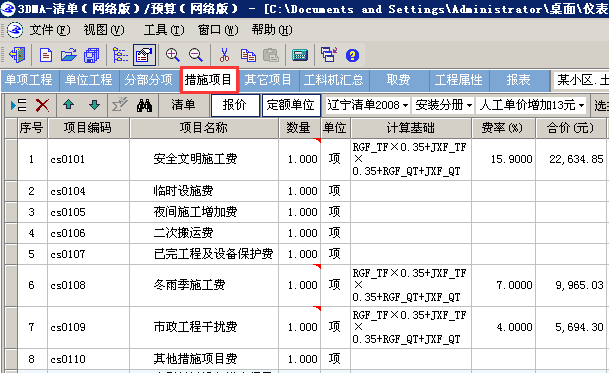The width and height of the screenshot is (609, 373).
Task: Click the zoom out magnifier icon
Action: click(x=195, y=55)
